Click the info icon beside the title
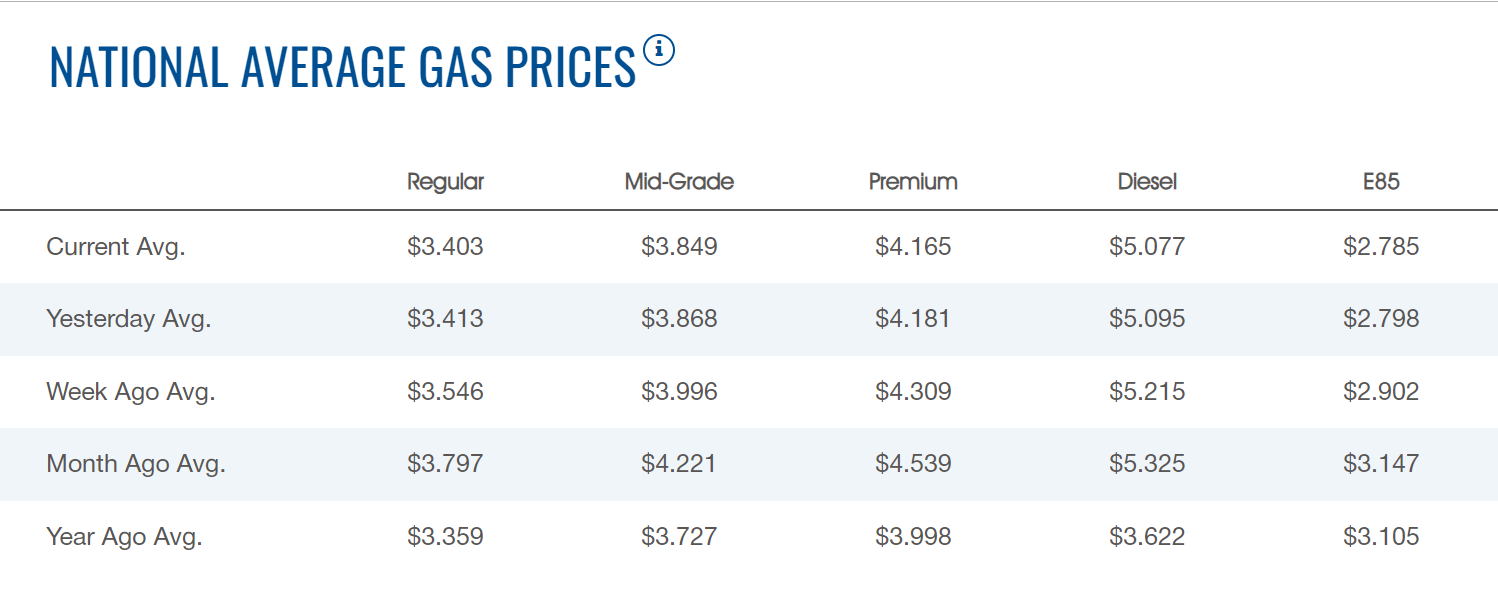 (659, 49)
